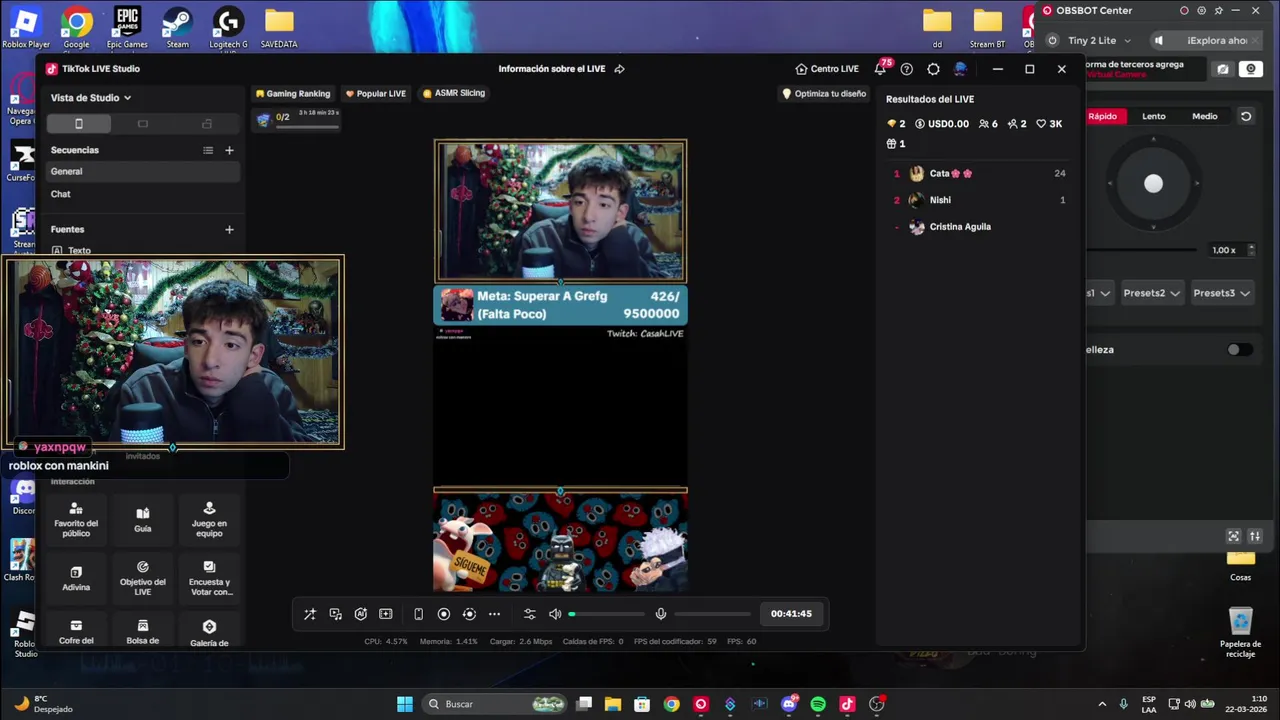Select the dual layout toggle
The width and height of the screenshot is (1280, 720).
pyautogui.click(x=207, y=123)
